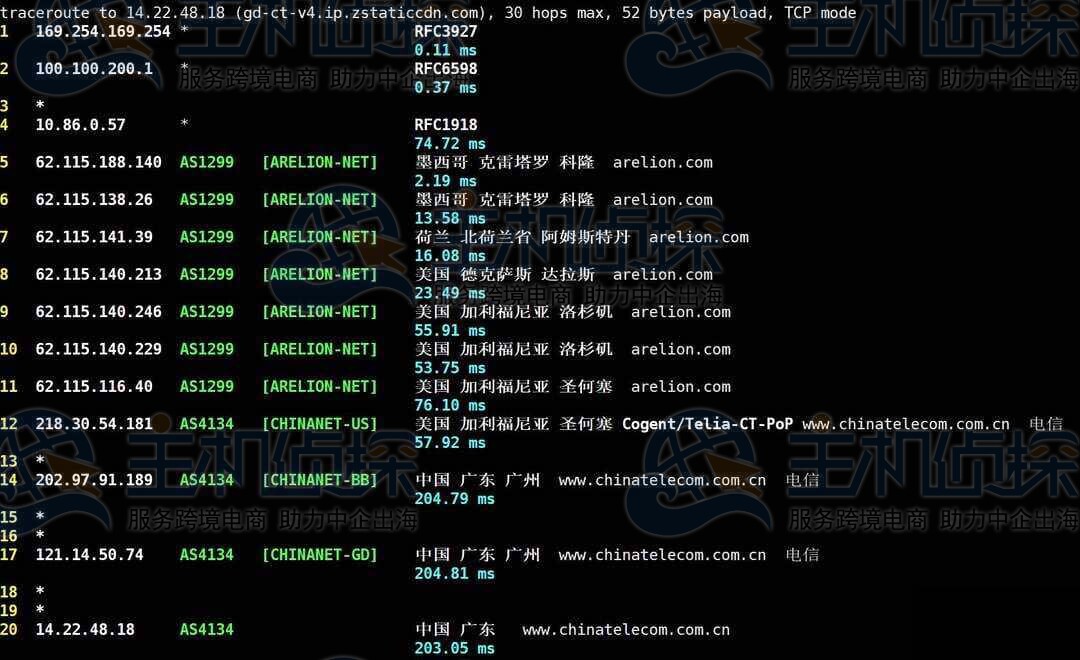Select final hop IP 14.22.48.18

[85, 629]
